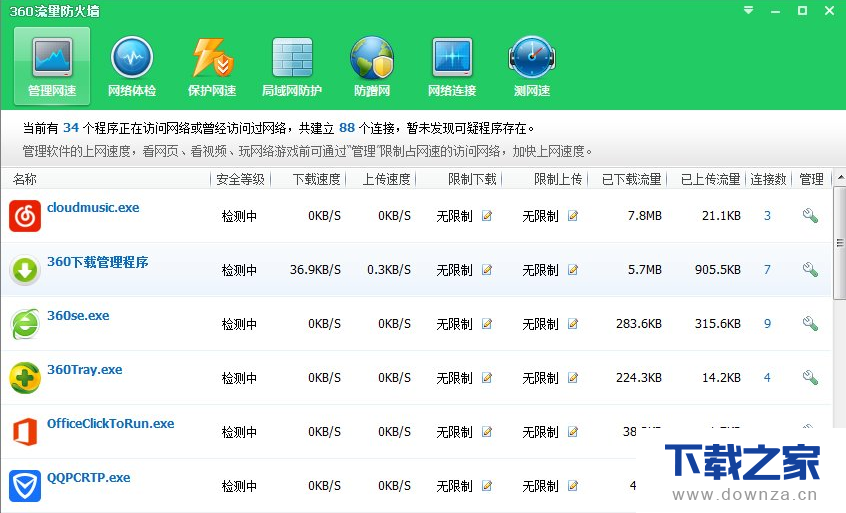846x513 pixels.
Task: Select the 283.6KB downloaded traffic cell
Action: 639,324
